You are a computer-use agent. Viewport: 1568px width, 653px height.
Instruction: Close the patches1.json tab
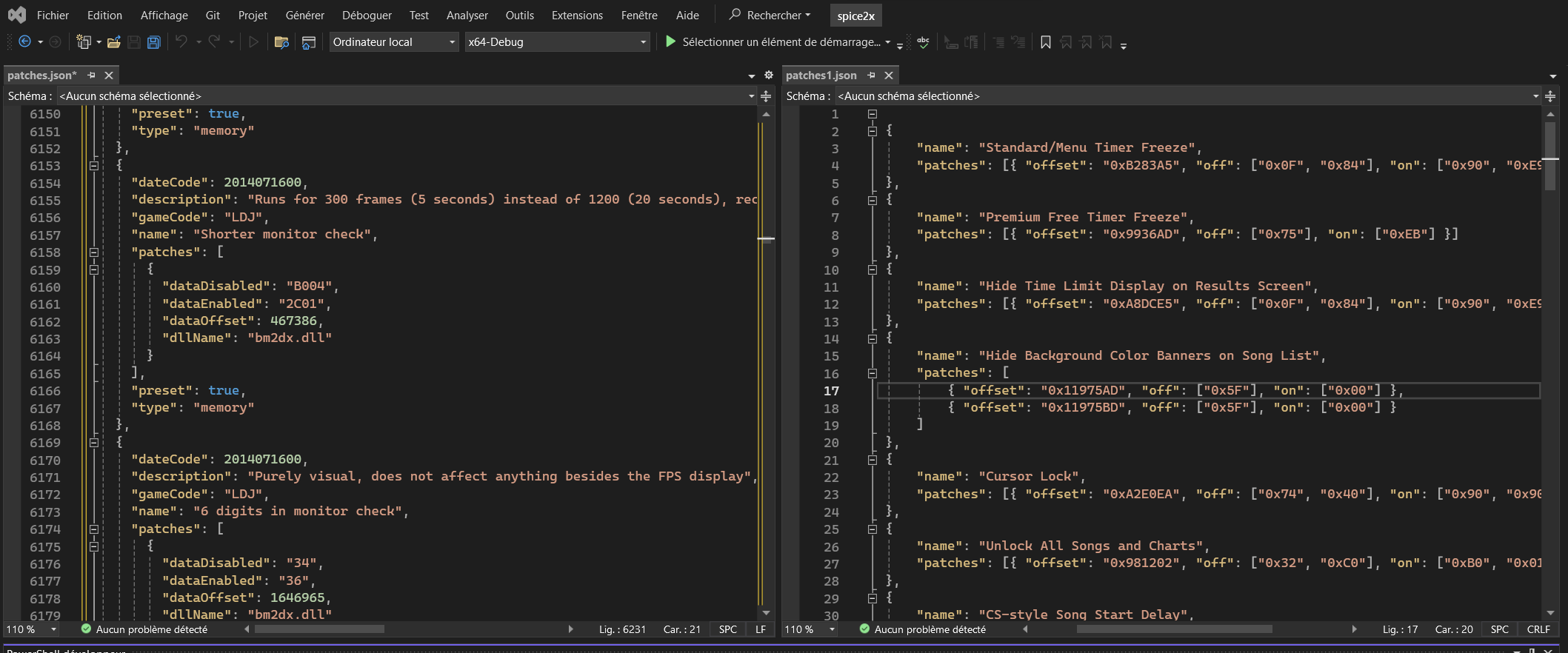coord(889,76)
